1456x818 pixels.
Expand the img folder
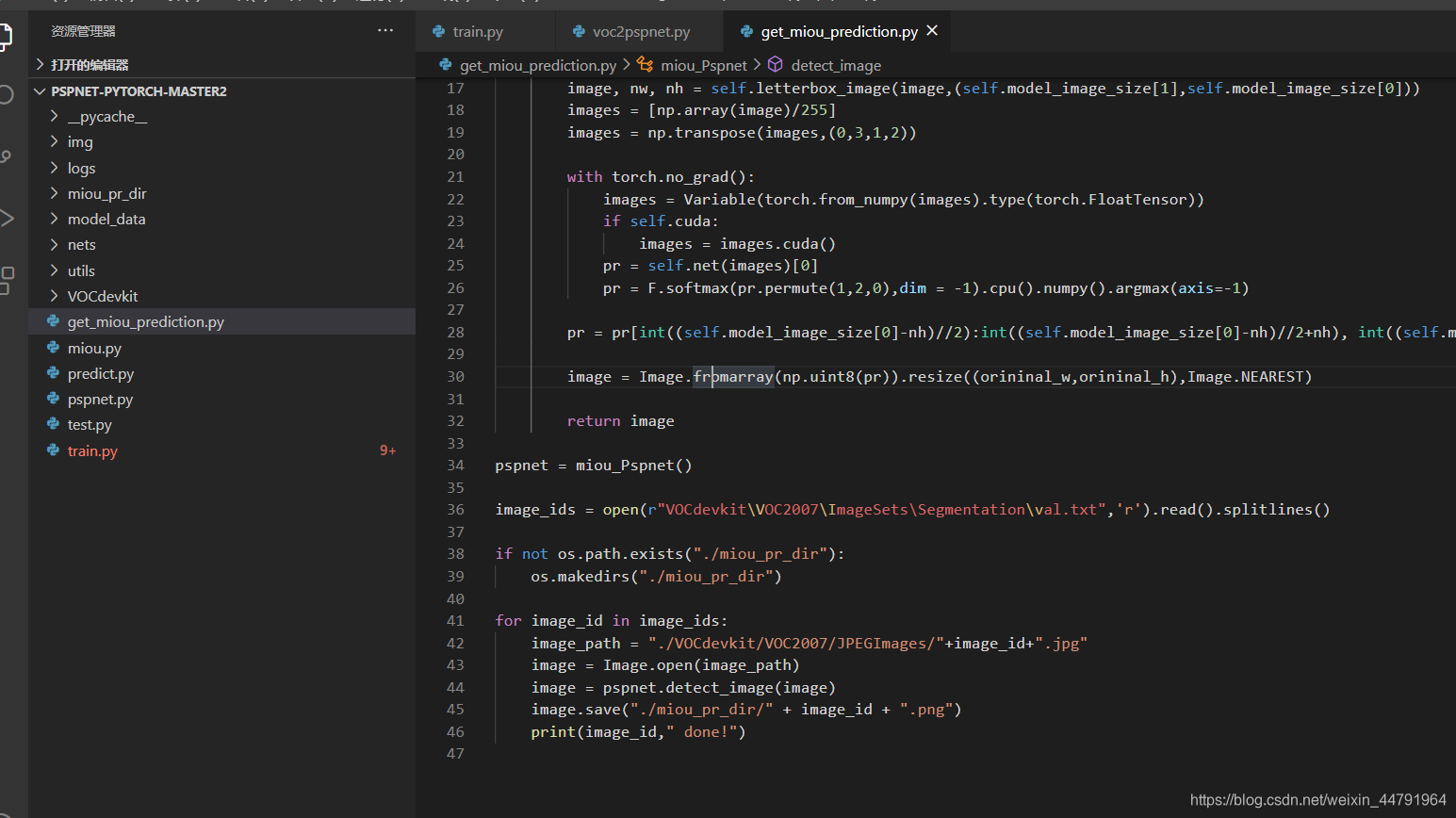[x=54, y=141]
